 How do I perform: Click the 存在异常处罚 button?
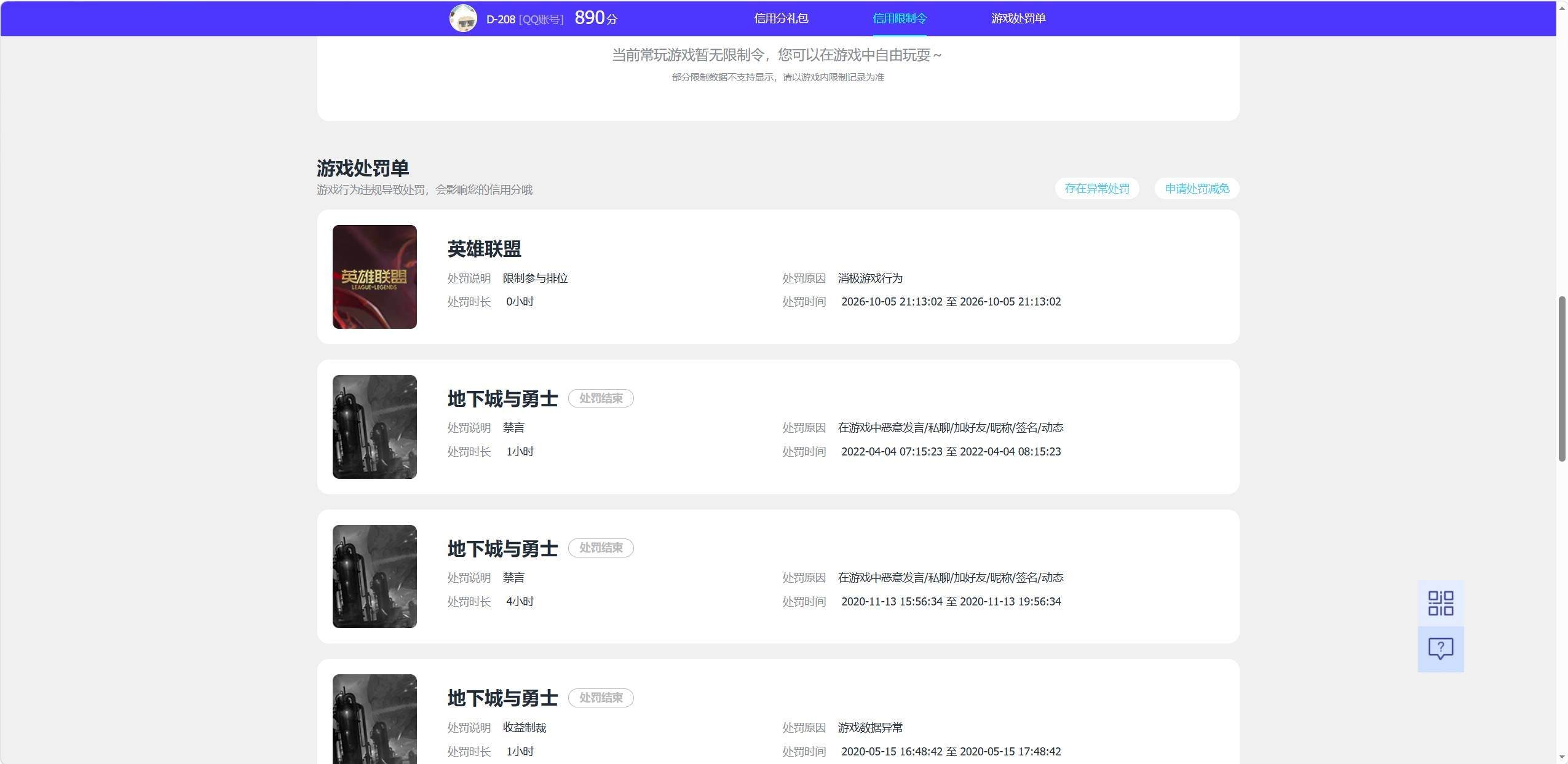point(1097,189)
